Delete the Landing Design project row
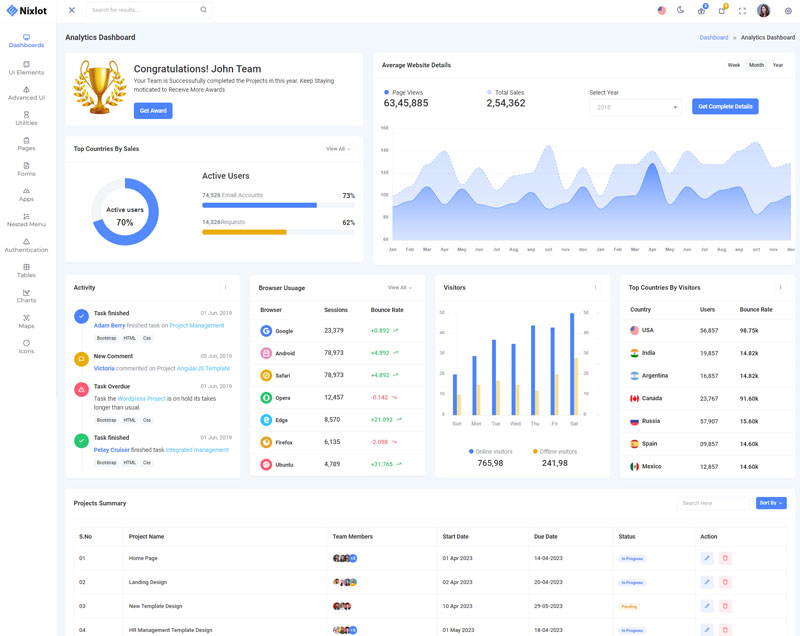Viewport: 800px width, 636px height. [726, 582]
